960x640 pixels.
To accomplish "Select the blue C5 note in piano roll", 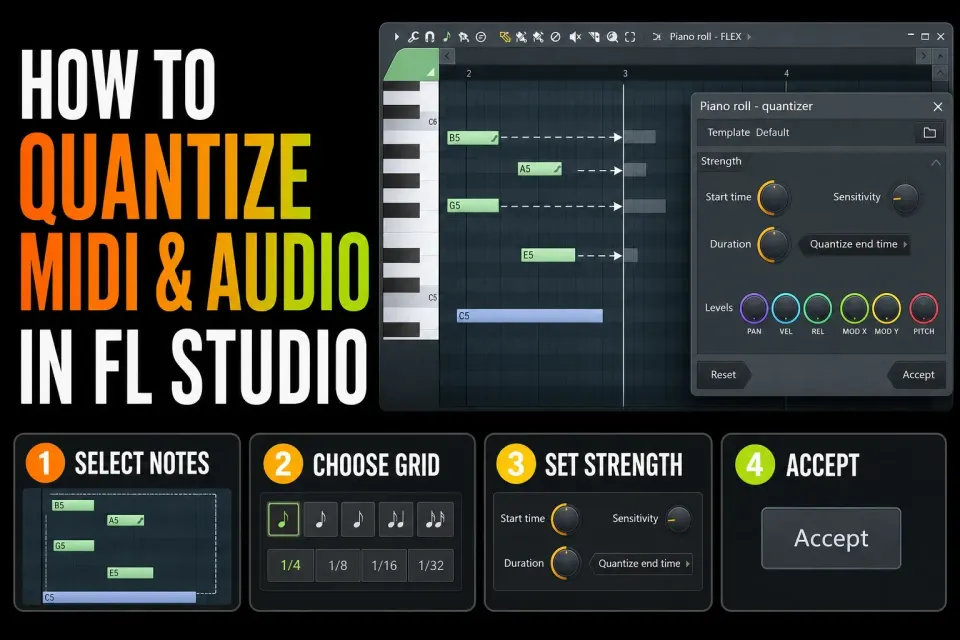I will click(x=530, y=315).
